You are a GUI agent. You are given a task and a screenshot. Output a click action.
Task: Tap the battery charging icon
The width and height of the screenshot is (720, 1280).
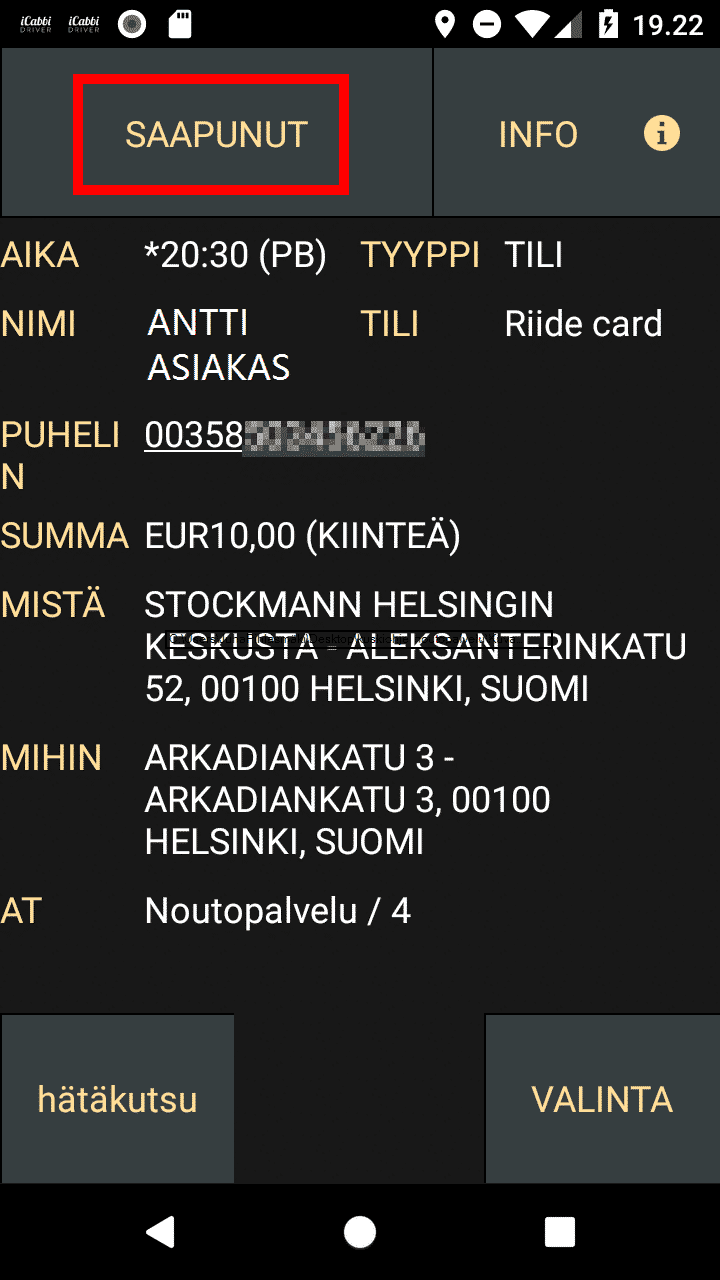[x=608, y=24]
